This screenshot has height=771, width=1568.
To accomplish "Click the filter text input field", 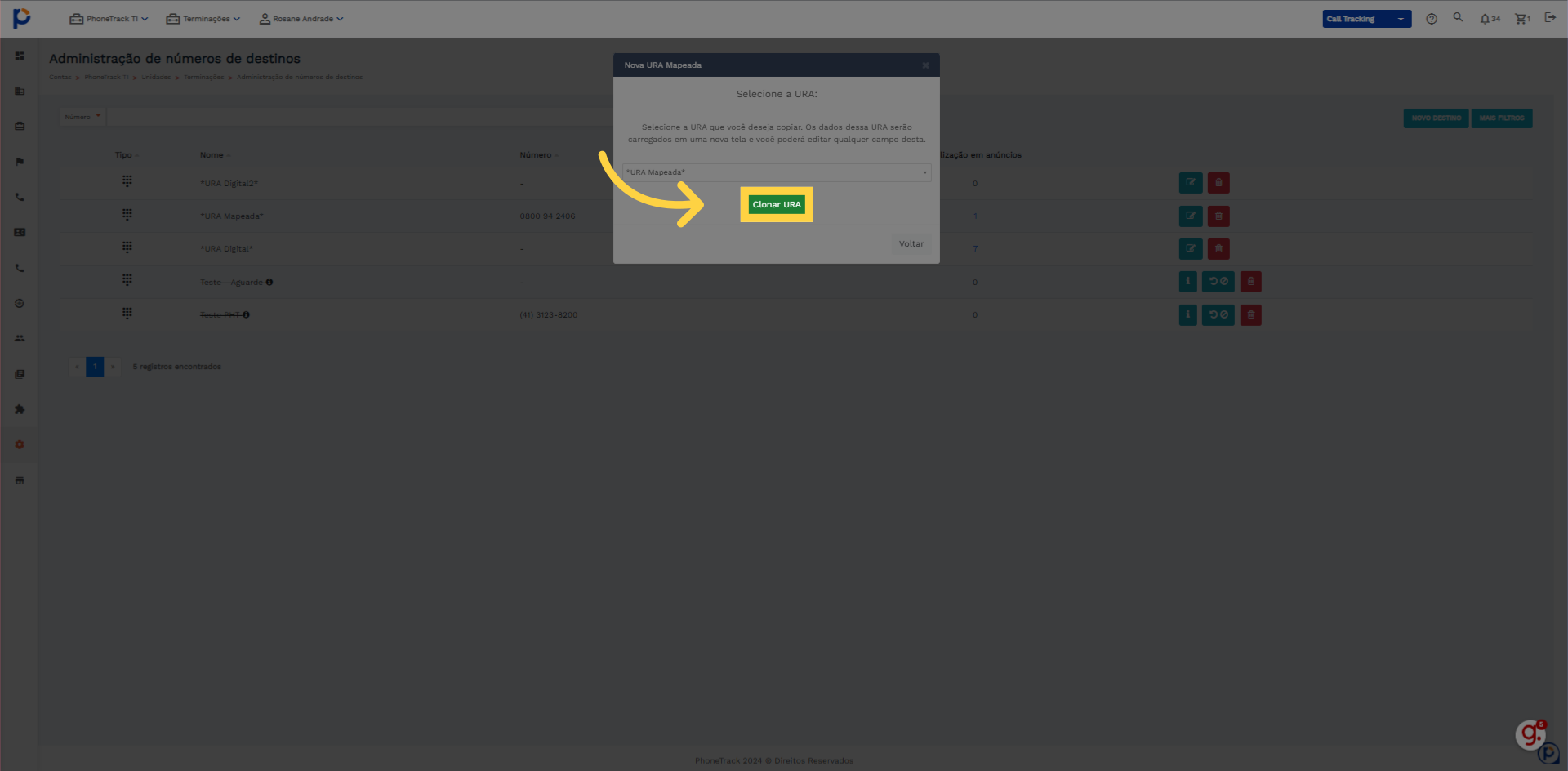I will pyautogui.click(x=359, y=117).
